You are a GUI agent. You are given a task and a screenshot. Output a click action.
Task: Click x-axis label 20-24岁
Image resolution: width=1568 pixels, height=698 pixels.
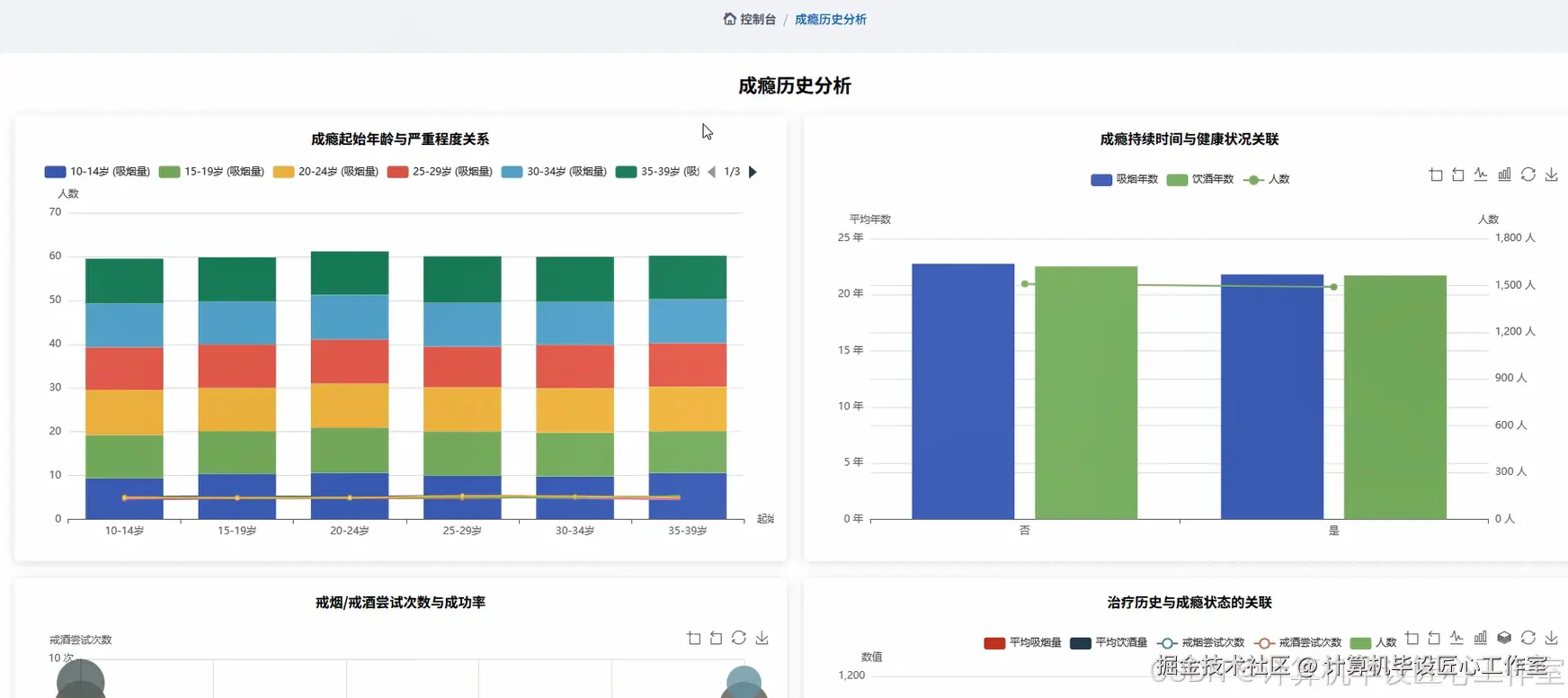pyautogui.click(x=350, y=531)
